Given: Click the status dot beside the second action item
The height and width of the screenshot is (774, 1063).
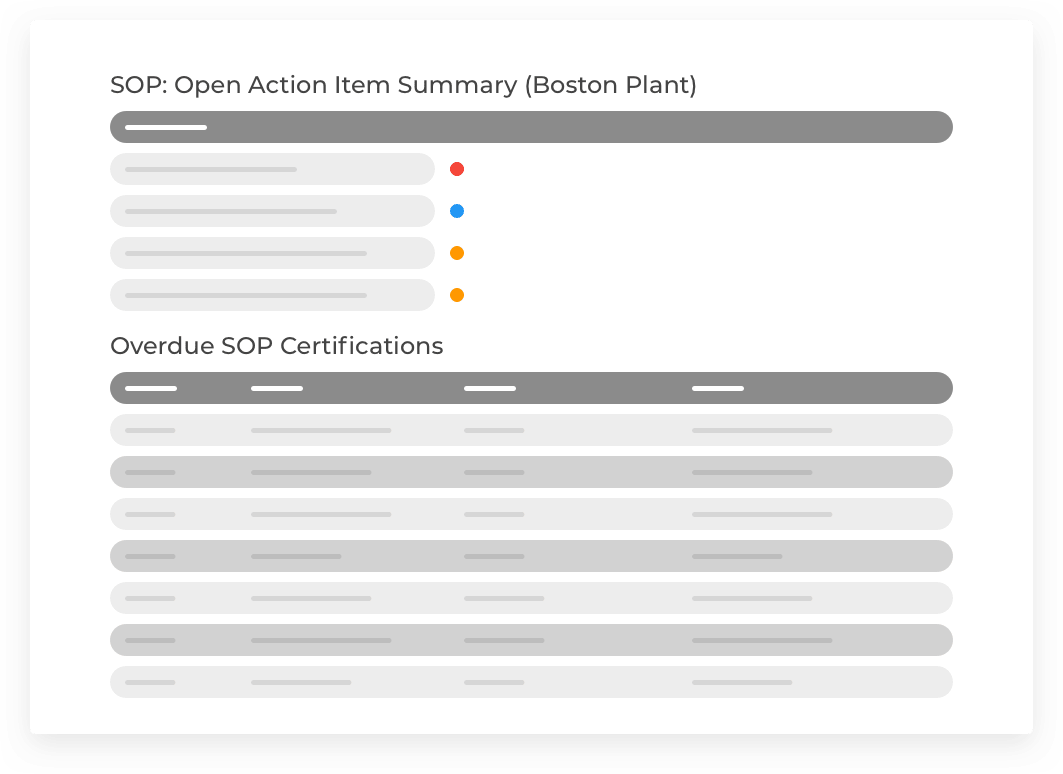Looking at the screenshot, I should pos(457,211).
